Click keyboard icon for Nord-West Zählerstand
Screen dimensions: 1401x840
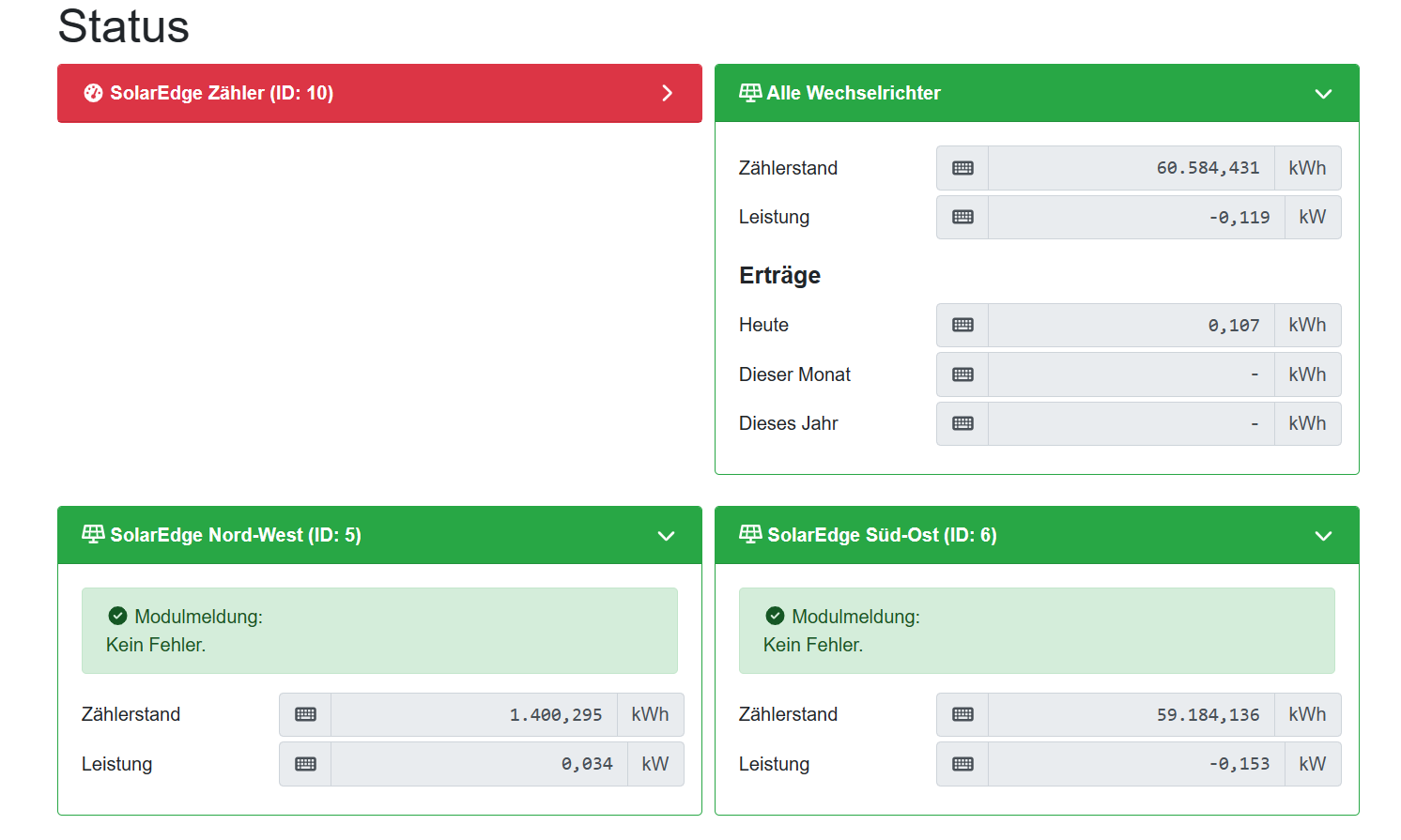[305, 714]
